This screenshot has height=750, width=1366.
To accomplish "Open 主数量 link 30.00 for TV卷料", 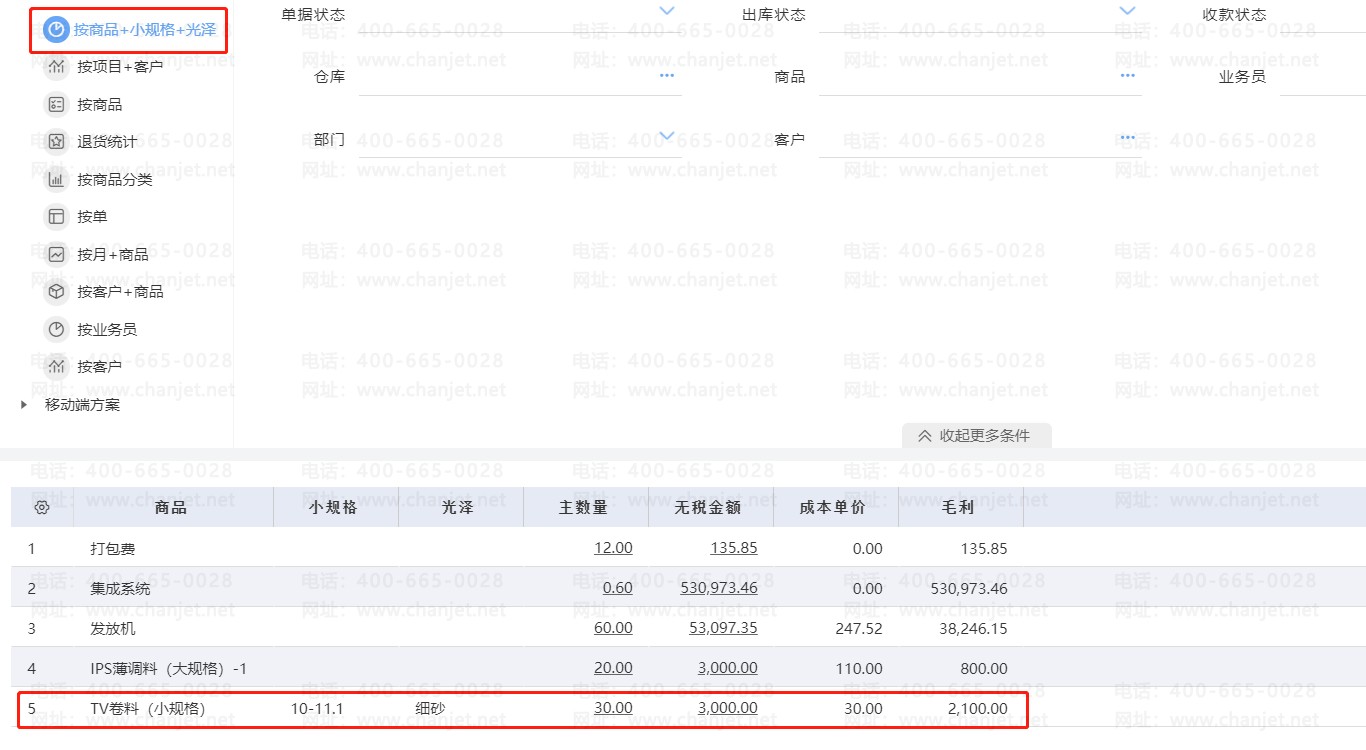I will (613, 708).
